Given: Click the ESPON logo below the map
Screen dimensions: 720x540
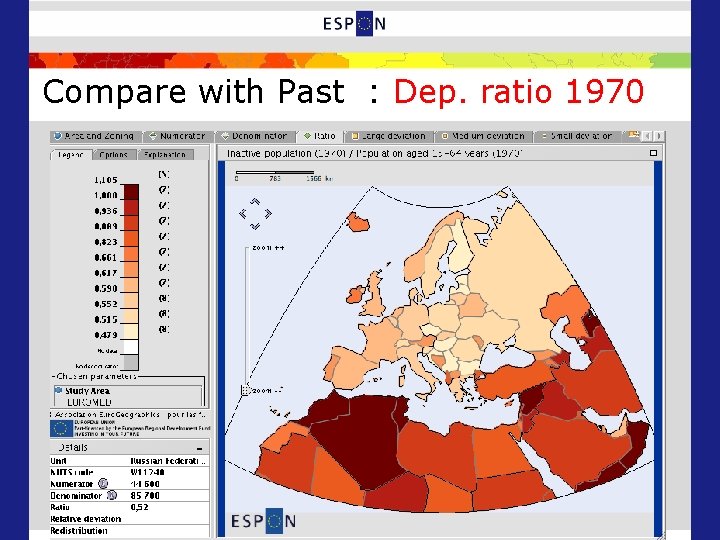Looking at the screenshot, I should pos(264,522).
